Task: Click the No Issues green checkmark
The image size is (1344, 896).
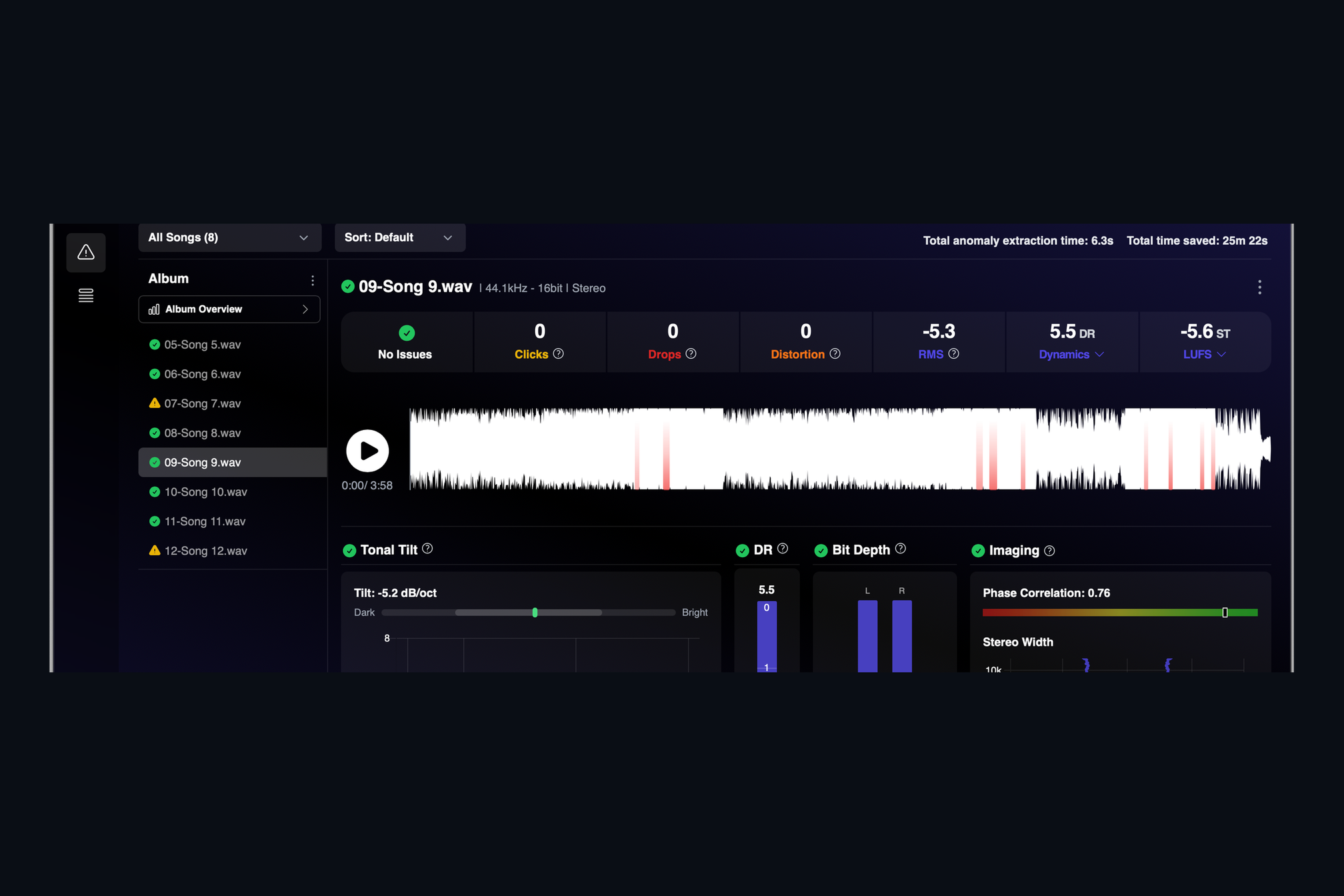Action: pos(407,333)
